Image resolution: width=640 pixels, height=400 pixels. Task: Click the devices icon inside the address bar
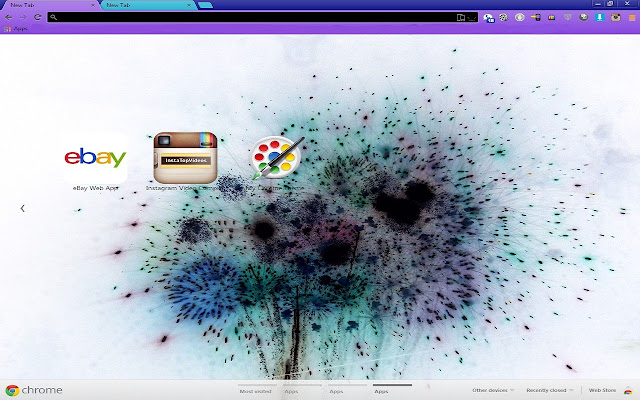click(x=461, y=17)
